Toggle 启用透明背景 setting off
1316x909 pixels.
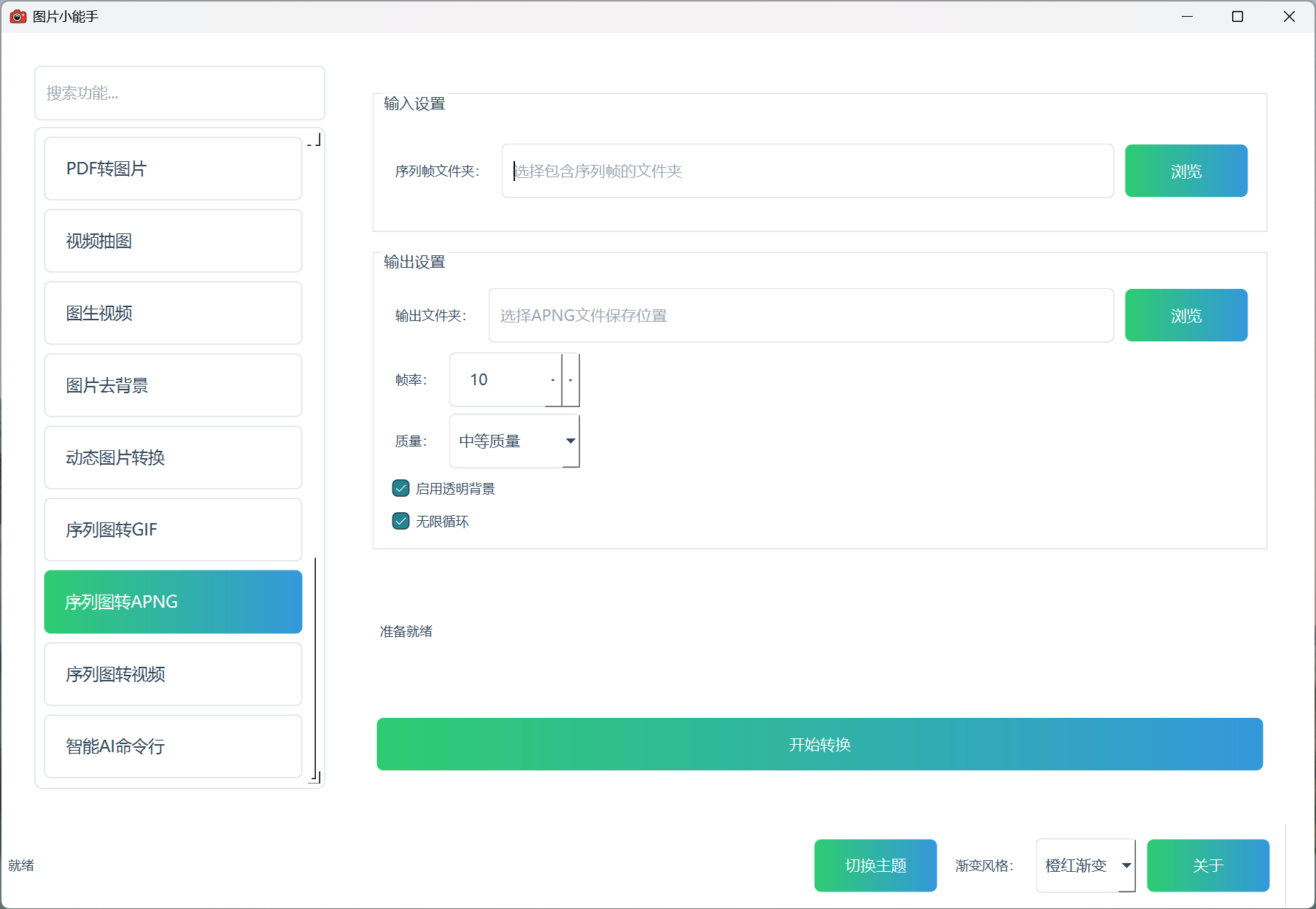[400, 488]
